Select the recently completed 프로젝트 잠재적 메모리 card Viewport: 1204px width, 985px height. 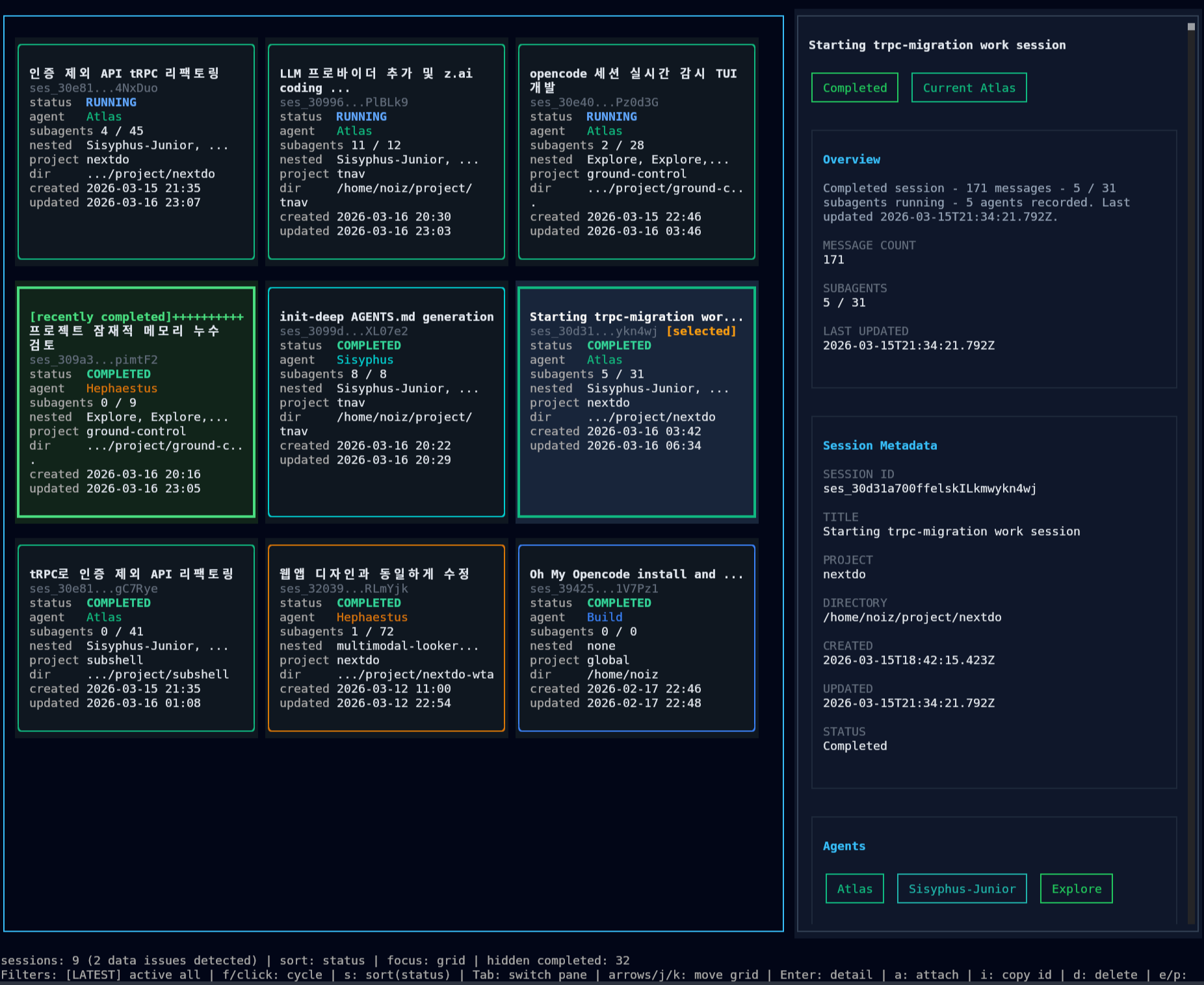click(136, 402)
